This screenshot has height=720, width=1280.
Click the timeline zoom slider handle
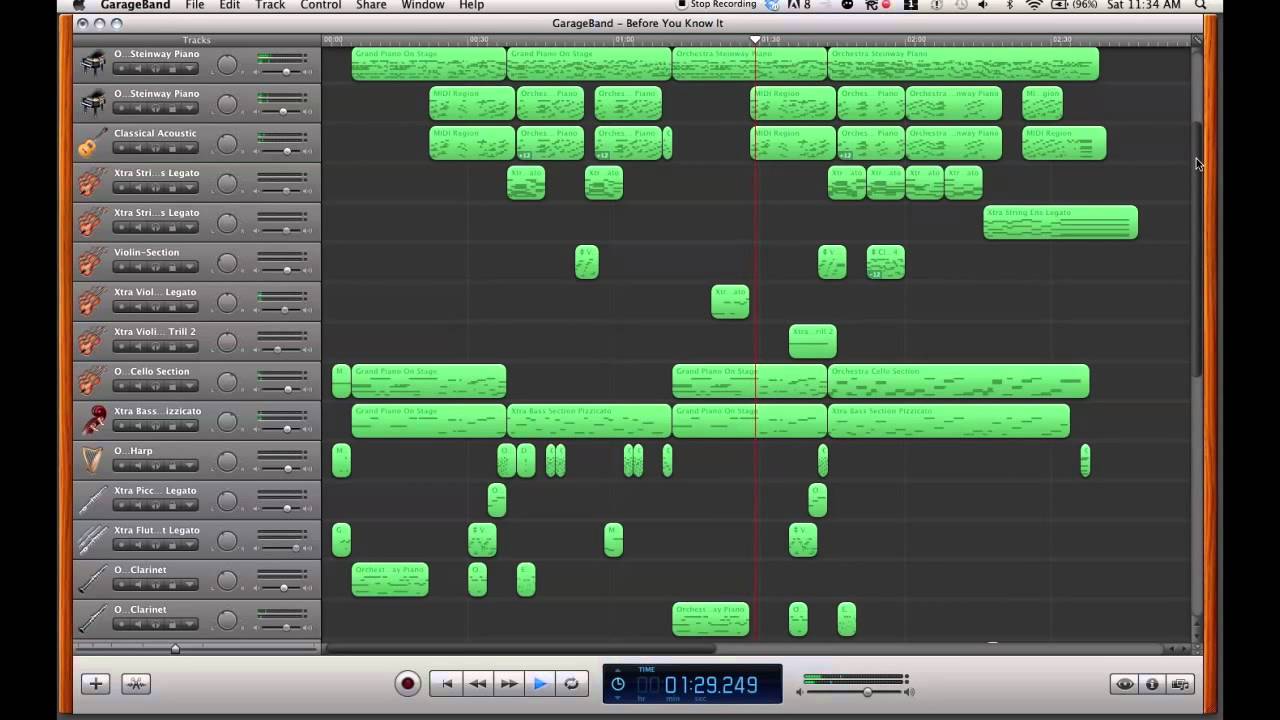tap(175, 649)
